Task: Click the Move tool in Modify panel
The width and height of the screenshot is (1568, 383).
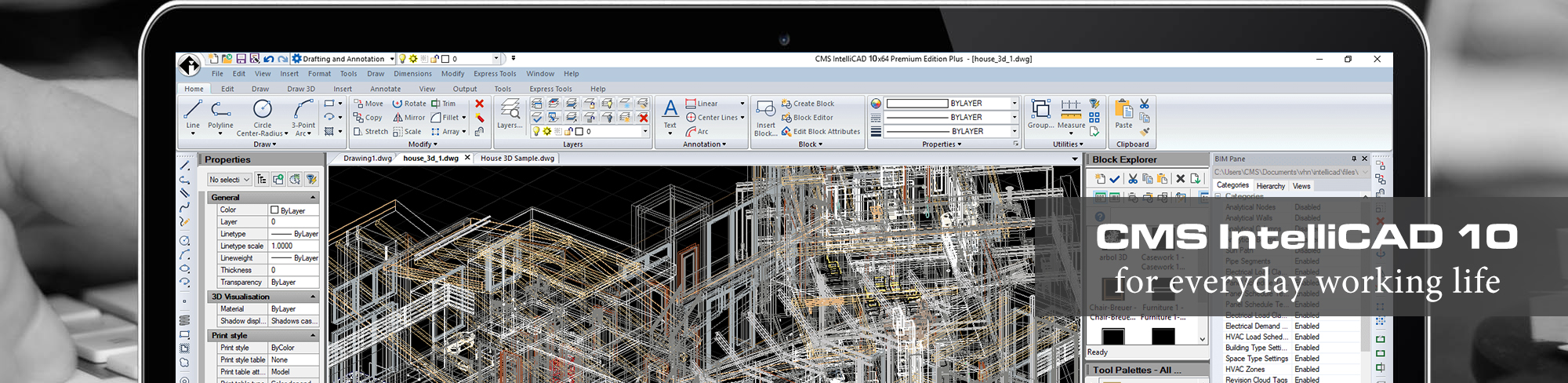Action: click(368, 104)
